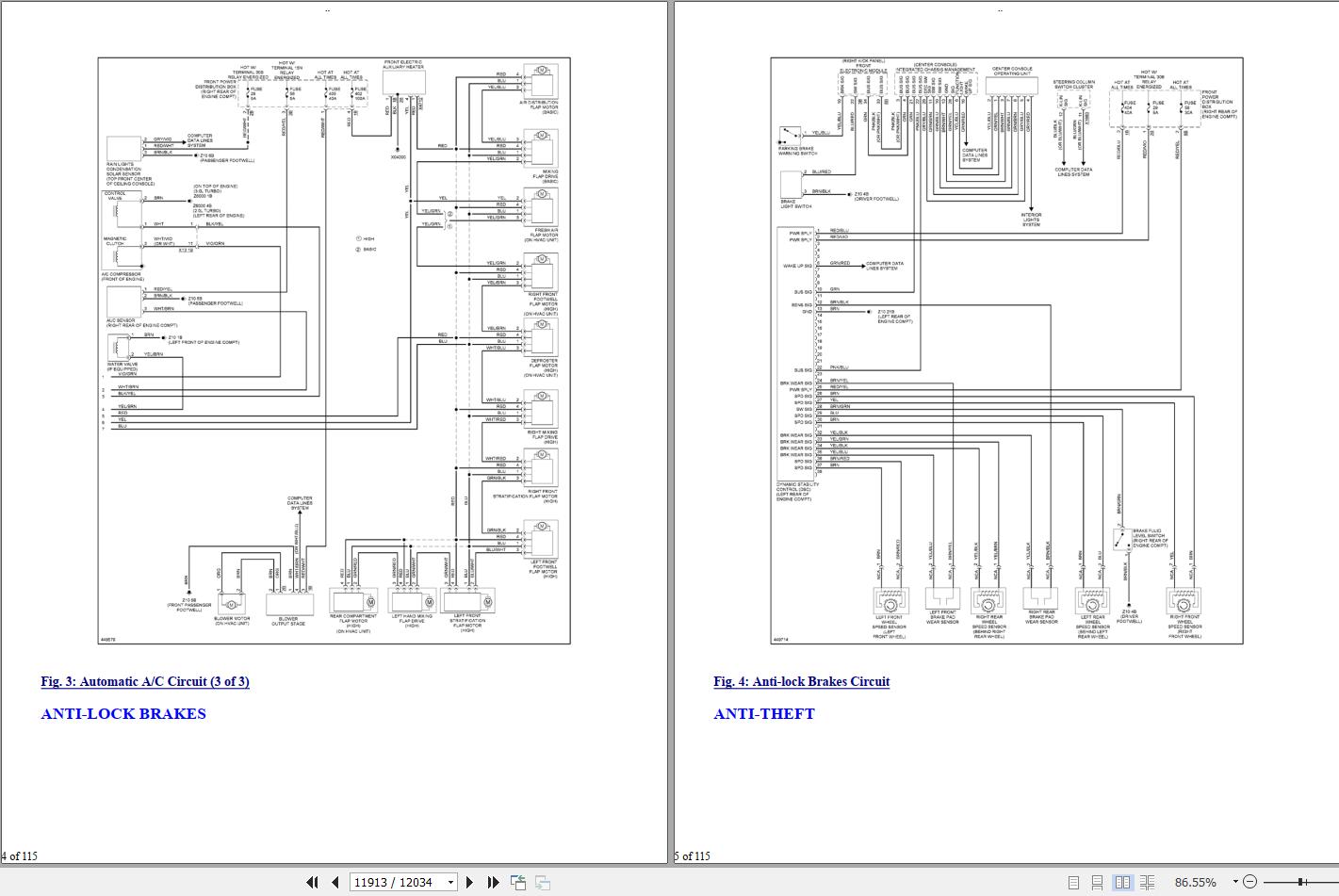Open the Fig. 3 Automatic A/C Circuit link
Viewport: 1339px width, 896px height.
coord(144,681)
